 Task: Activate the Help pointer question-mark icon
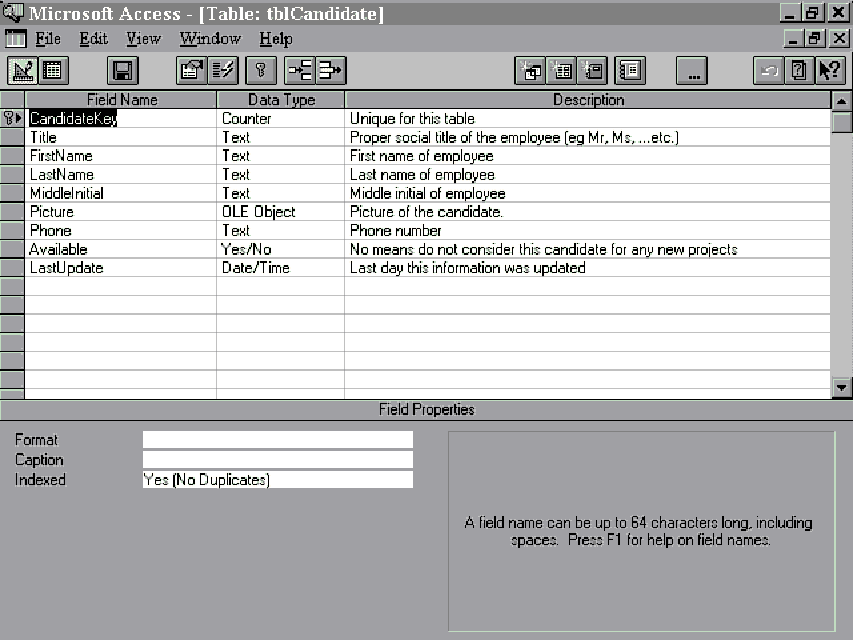coord(830,71)
